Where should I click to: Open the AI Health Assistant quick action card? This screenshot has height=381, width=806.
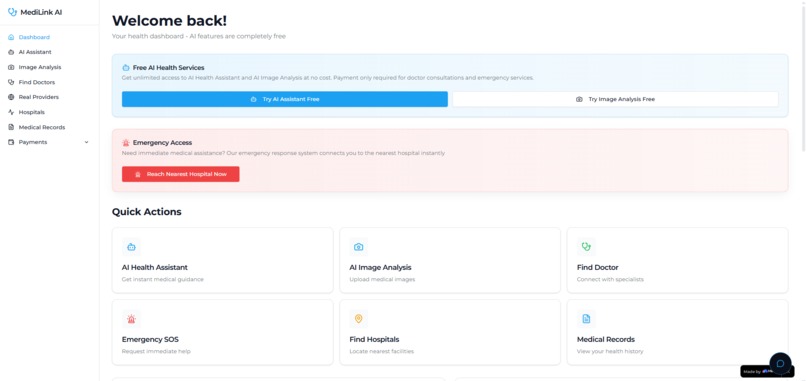pyautogui.click(x=223, y=260)
